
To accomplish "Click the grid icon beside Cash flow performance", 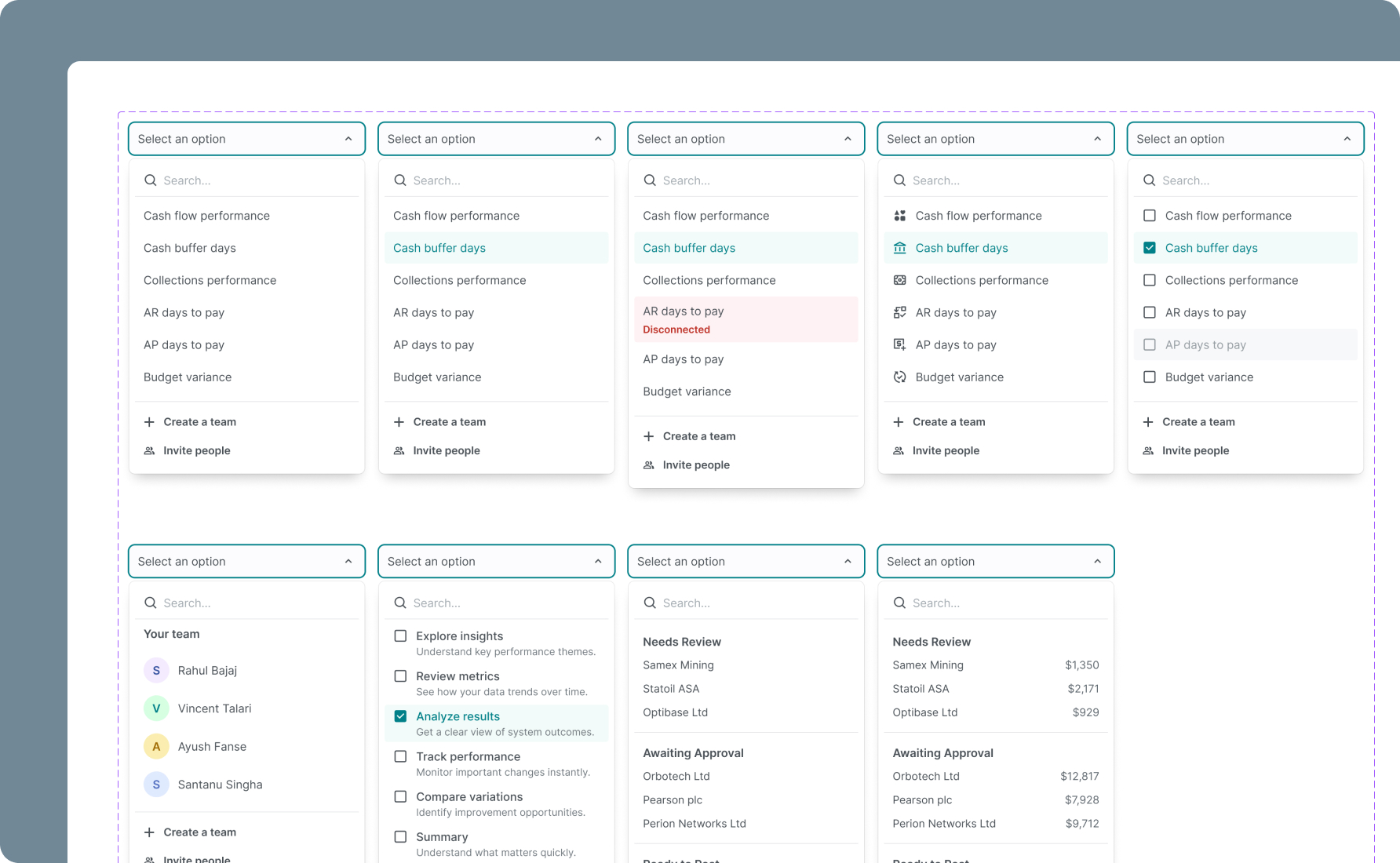I will (899, 216).
